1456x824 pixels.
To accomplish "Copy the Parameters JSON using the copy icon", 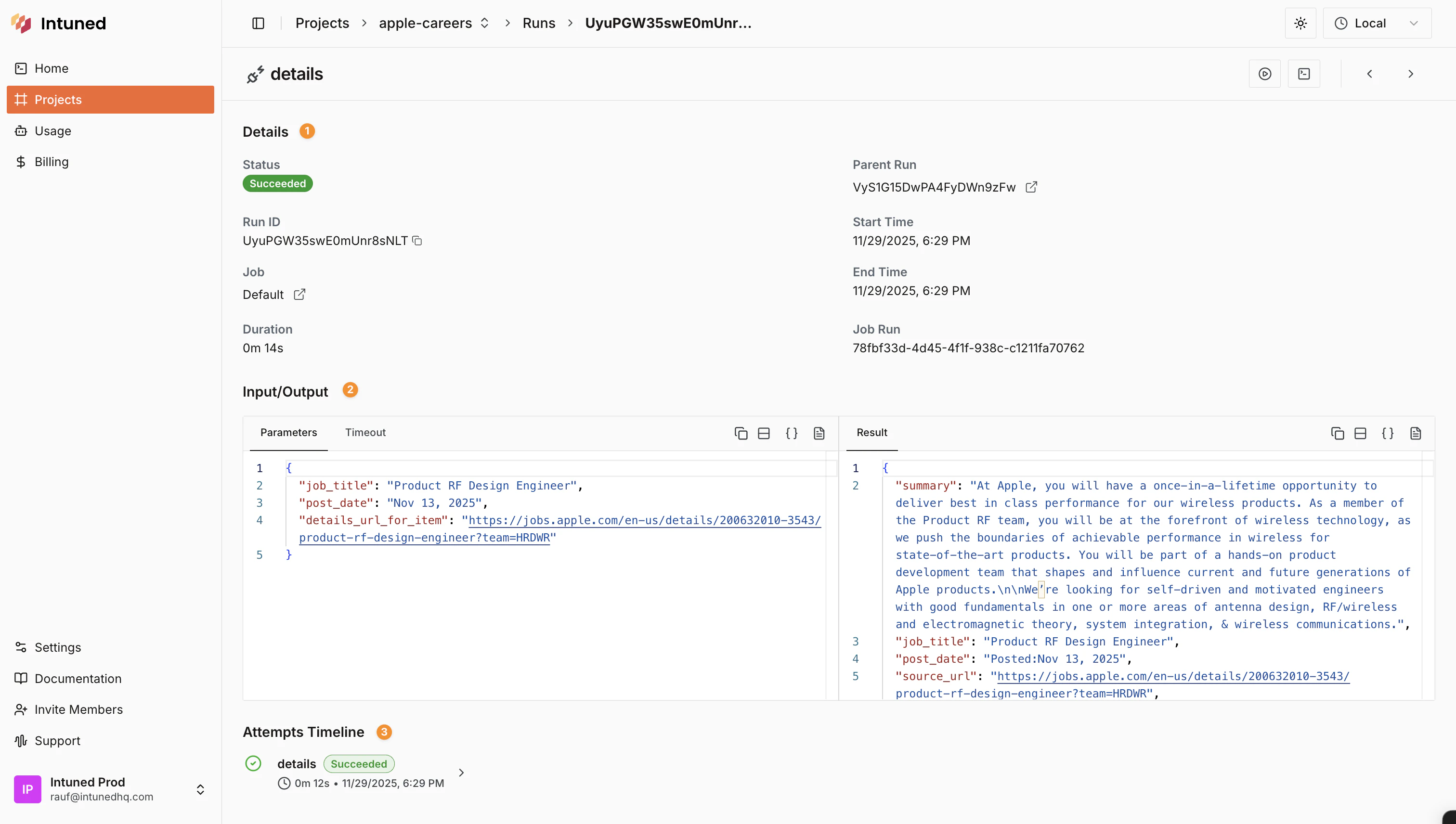I will 741,433.
